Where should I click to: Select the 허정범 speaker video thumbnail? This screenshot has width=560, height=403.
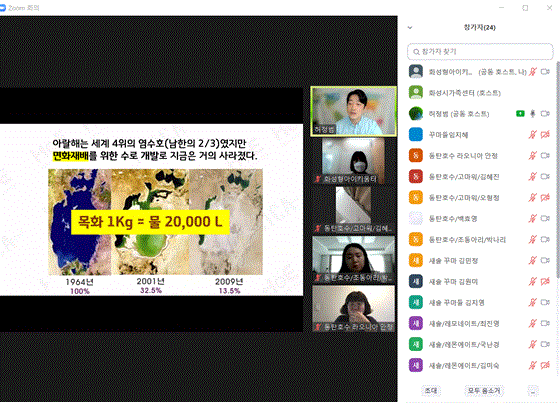point(354,111)
